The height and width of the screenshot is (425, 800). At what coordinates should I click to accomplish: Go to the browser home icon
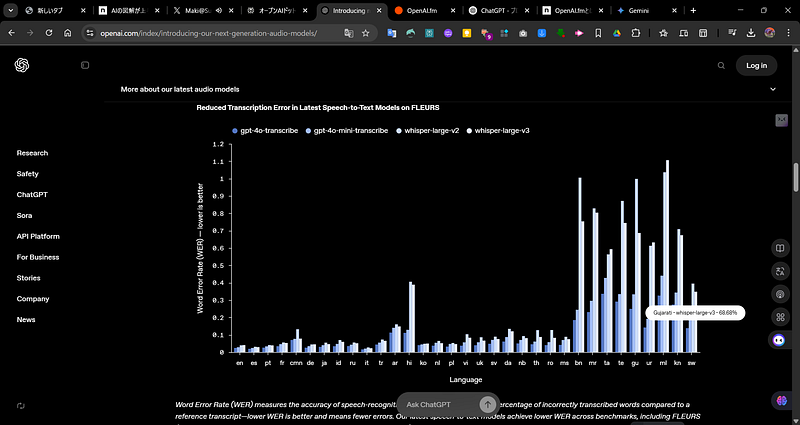coord(67,33)
